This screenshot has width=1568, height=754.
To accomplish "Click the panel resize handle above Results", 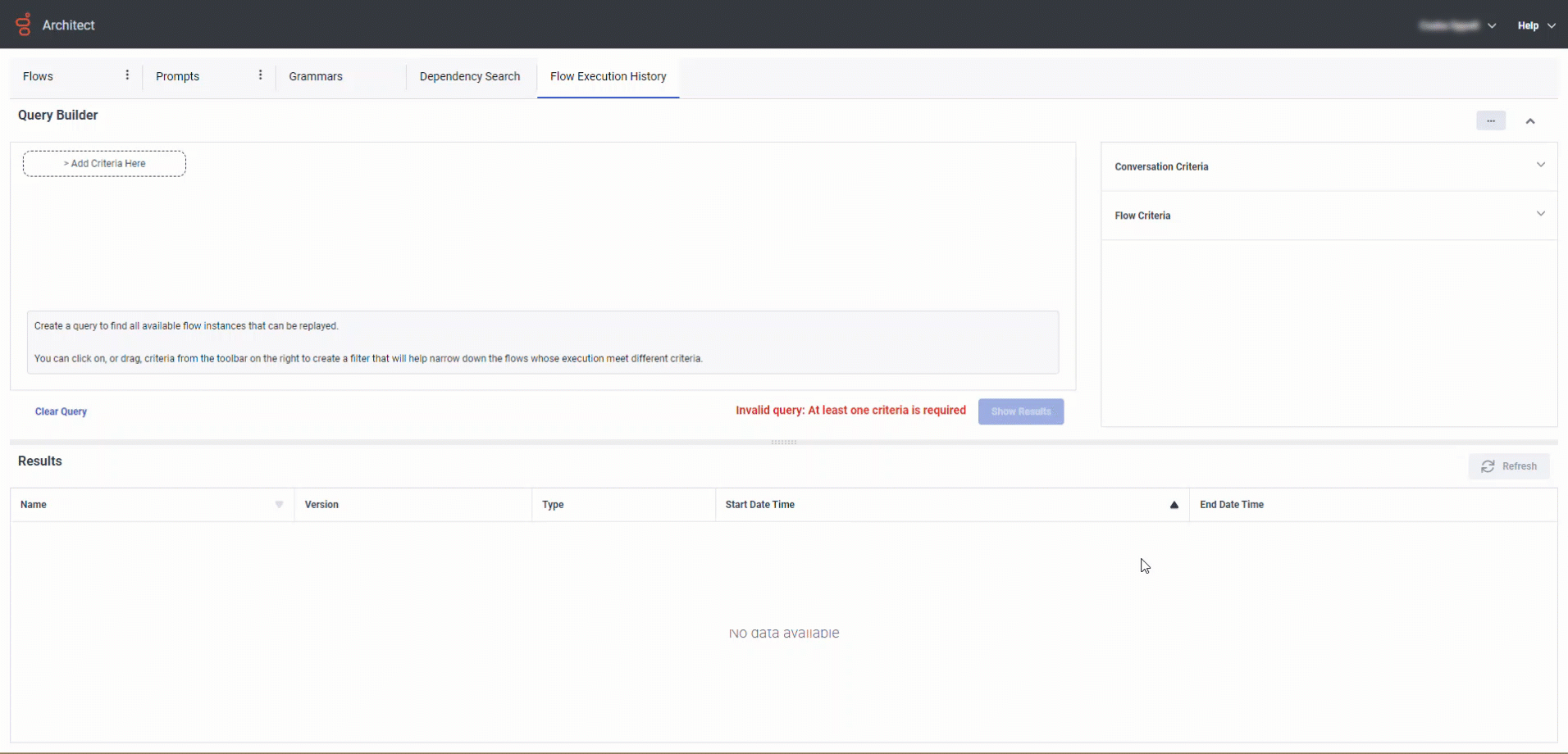I will pyautogui.click(x=783, y=441).
